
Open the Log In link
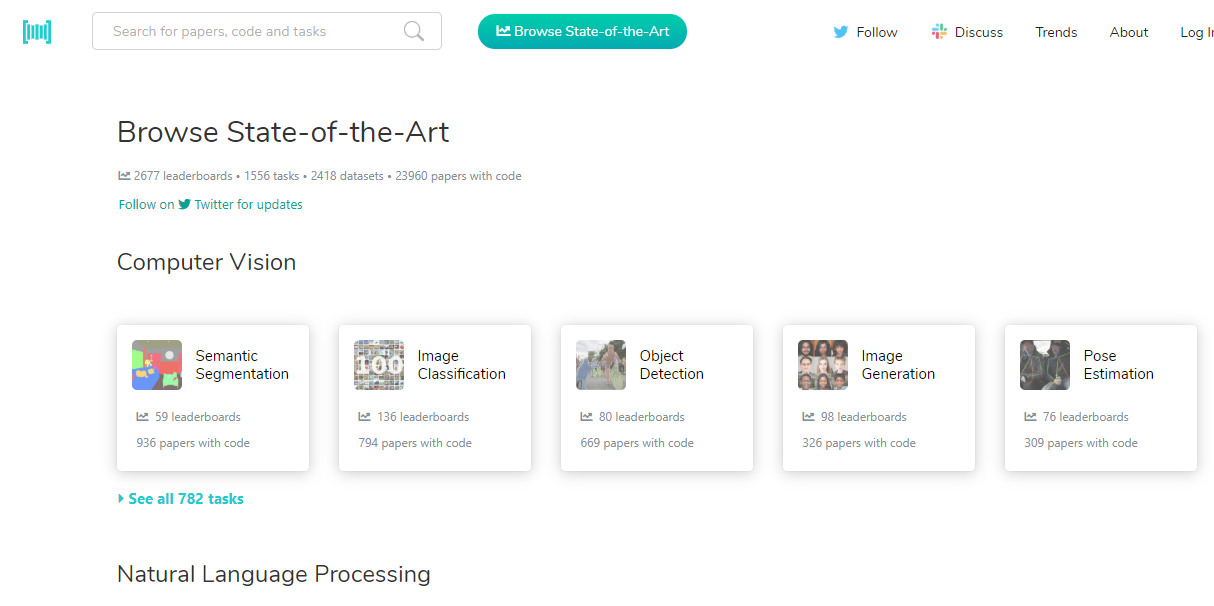point(1196,32)
